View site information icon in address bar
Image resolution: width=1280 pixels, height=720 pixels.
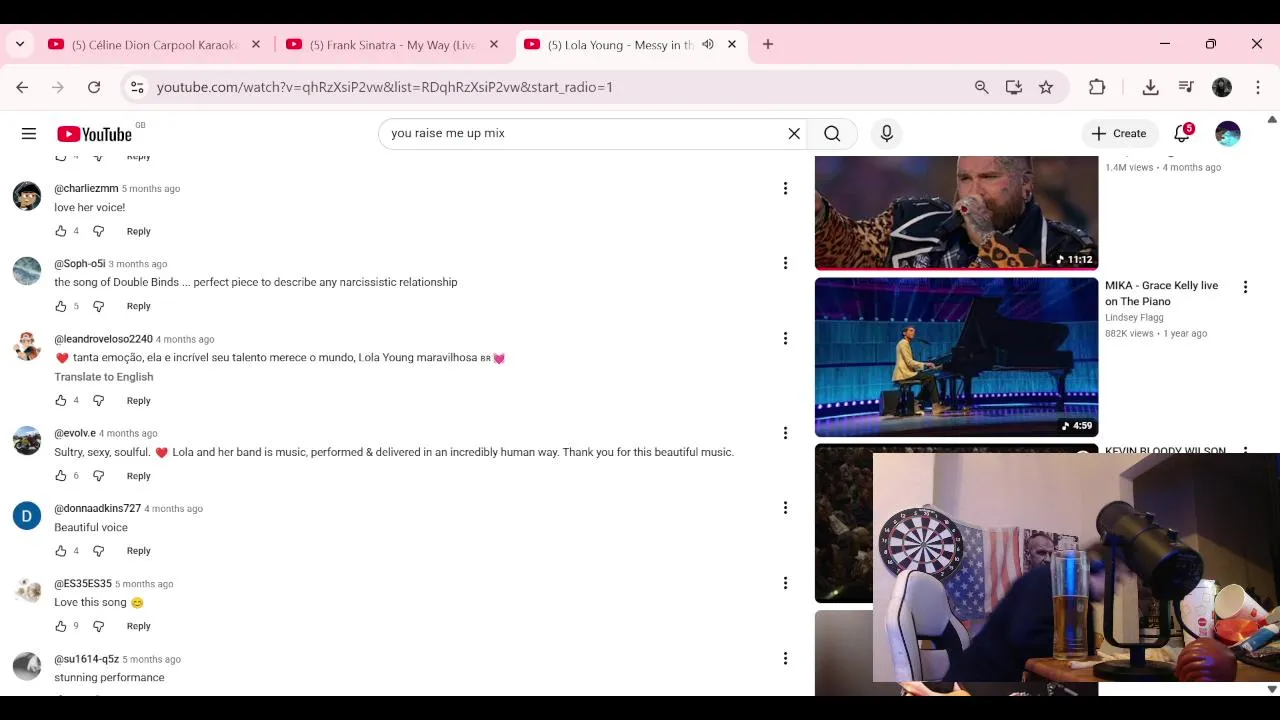coord(138,88)
